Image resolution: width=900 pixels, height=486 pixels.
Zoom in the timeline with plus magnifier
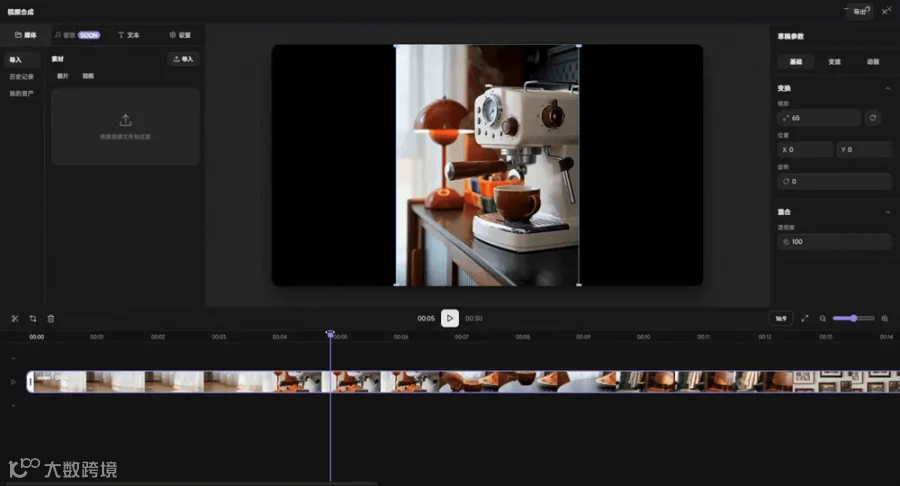click(x=885, y=318)
